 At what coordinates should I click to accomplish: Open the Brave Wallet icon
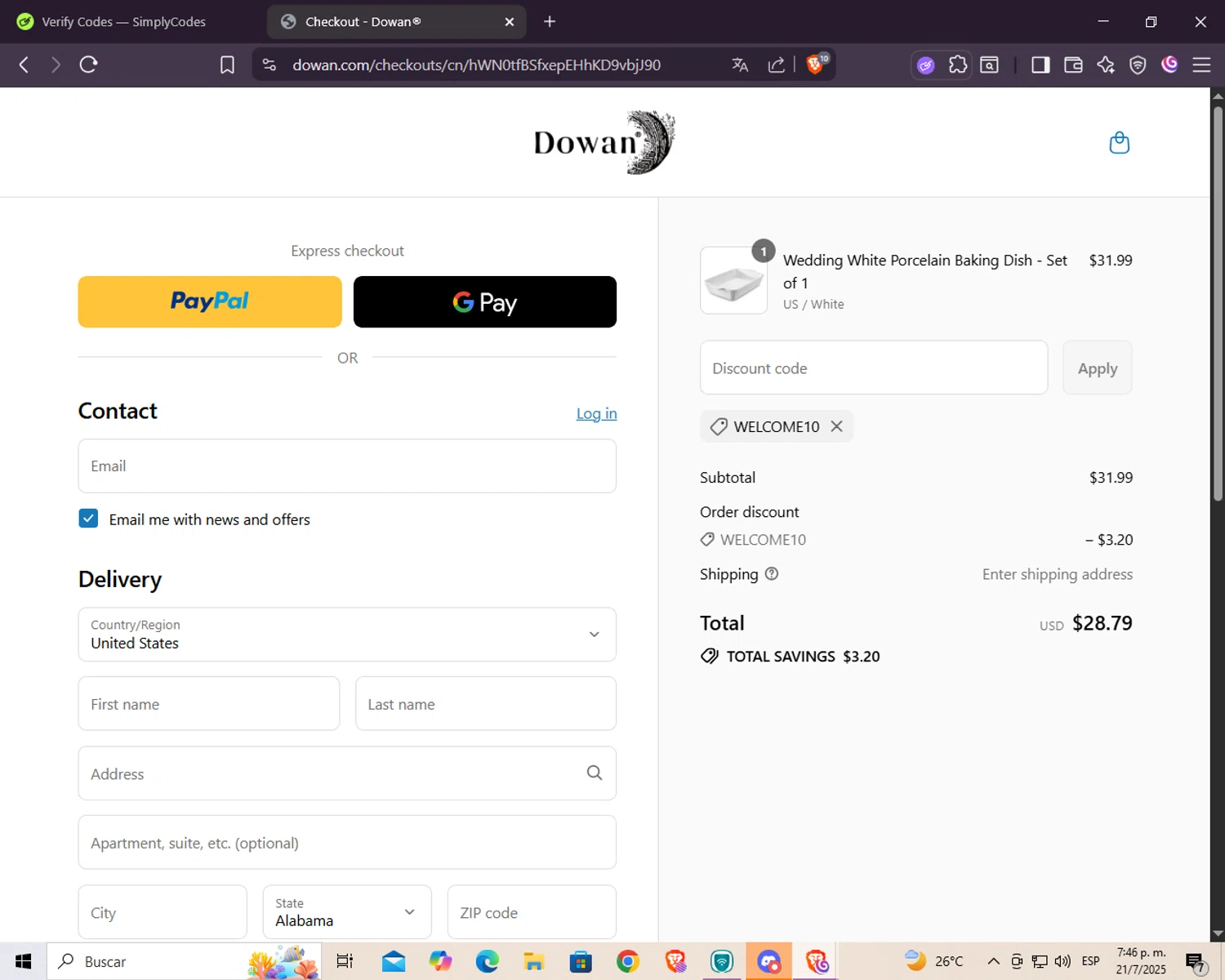coord(1073,65)
